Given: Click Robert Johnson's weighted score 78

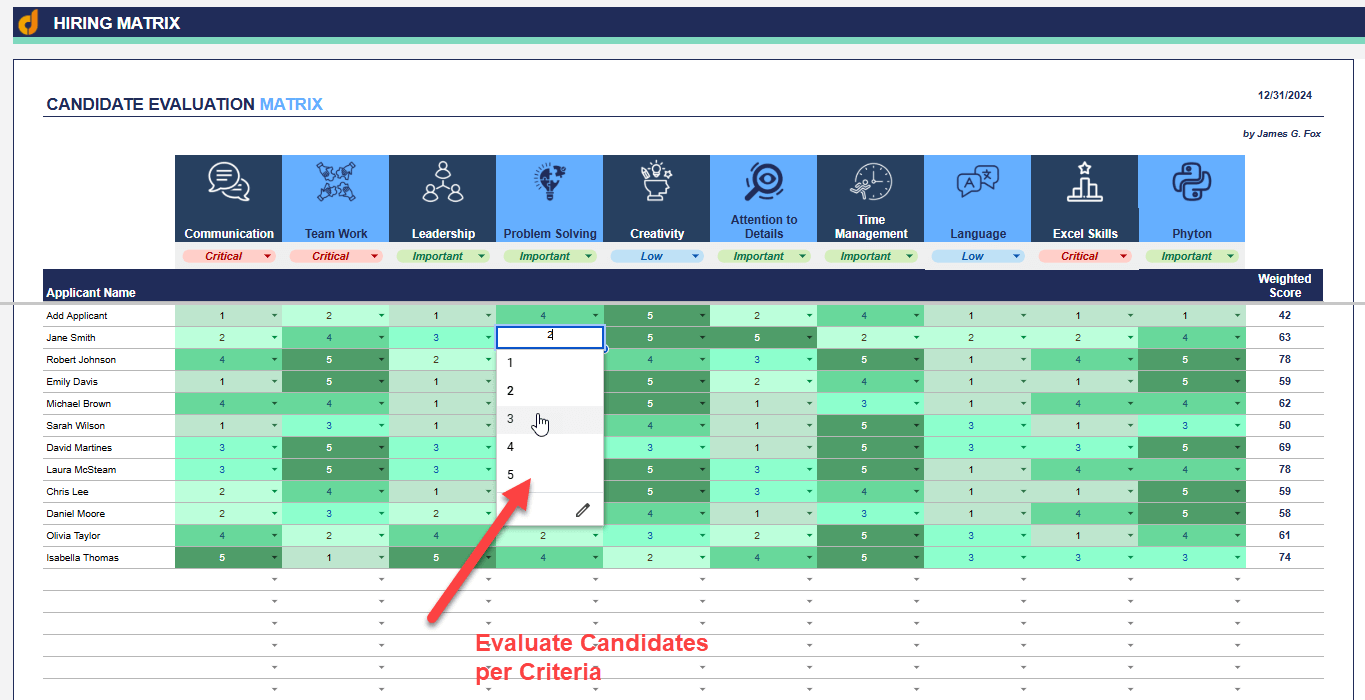Looking at the screenshot, I should 1284,360.
